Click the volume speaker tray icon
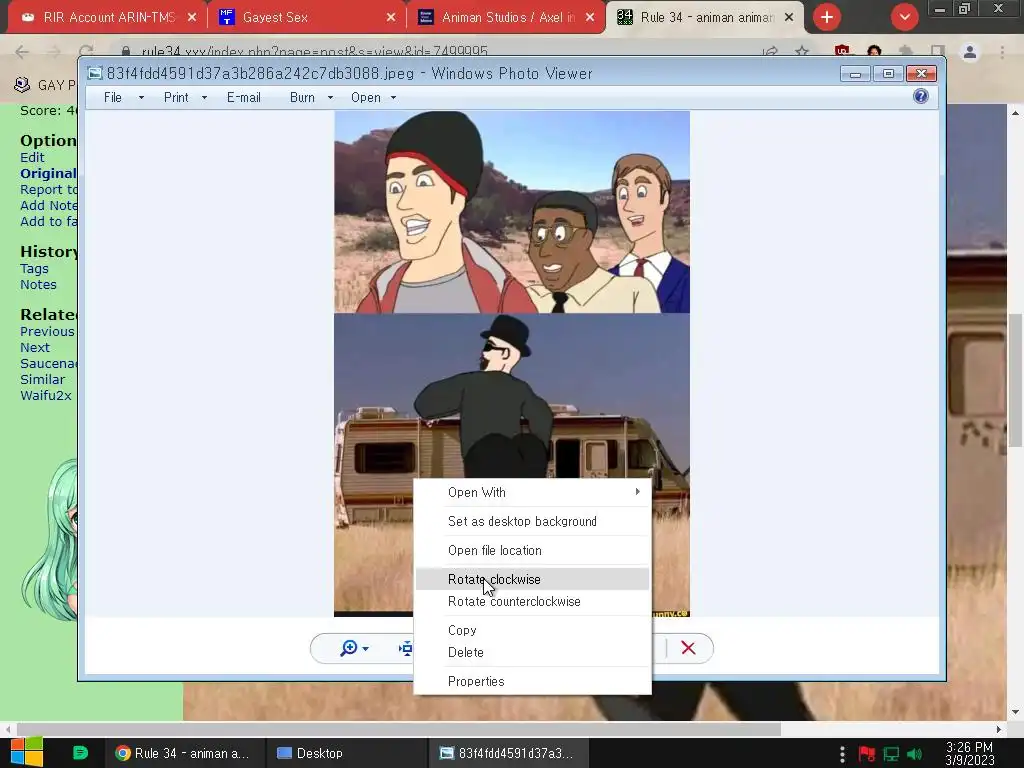Viewport: 1024px width, 768px height. (914, 754)
